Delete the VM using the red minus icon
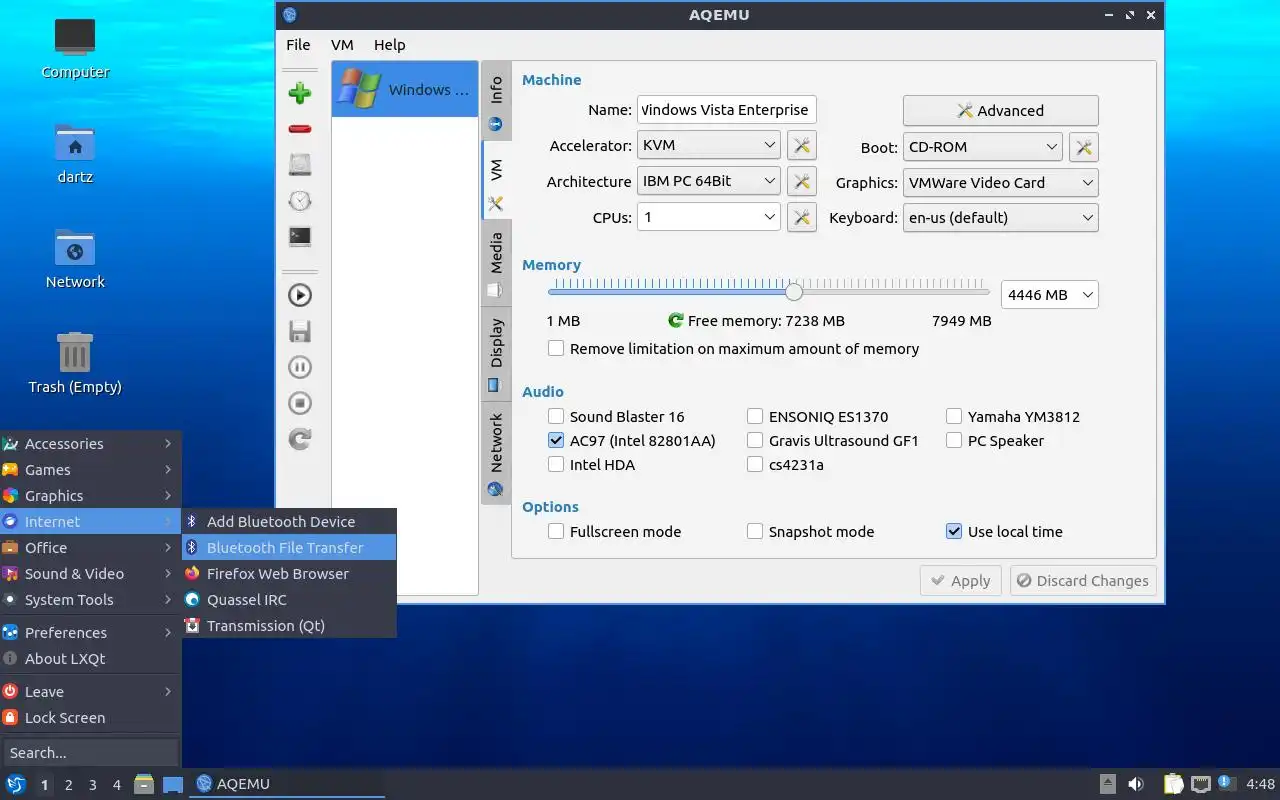This screenshot has height=800, width=1280. click(299, 129)
